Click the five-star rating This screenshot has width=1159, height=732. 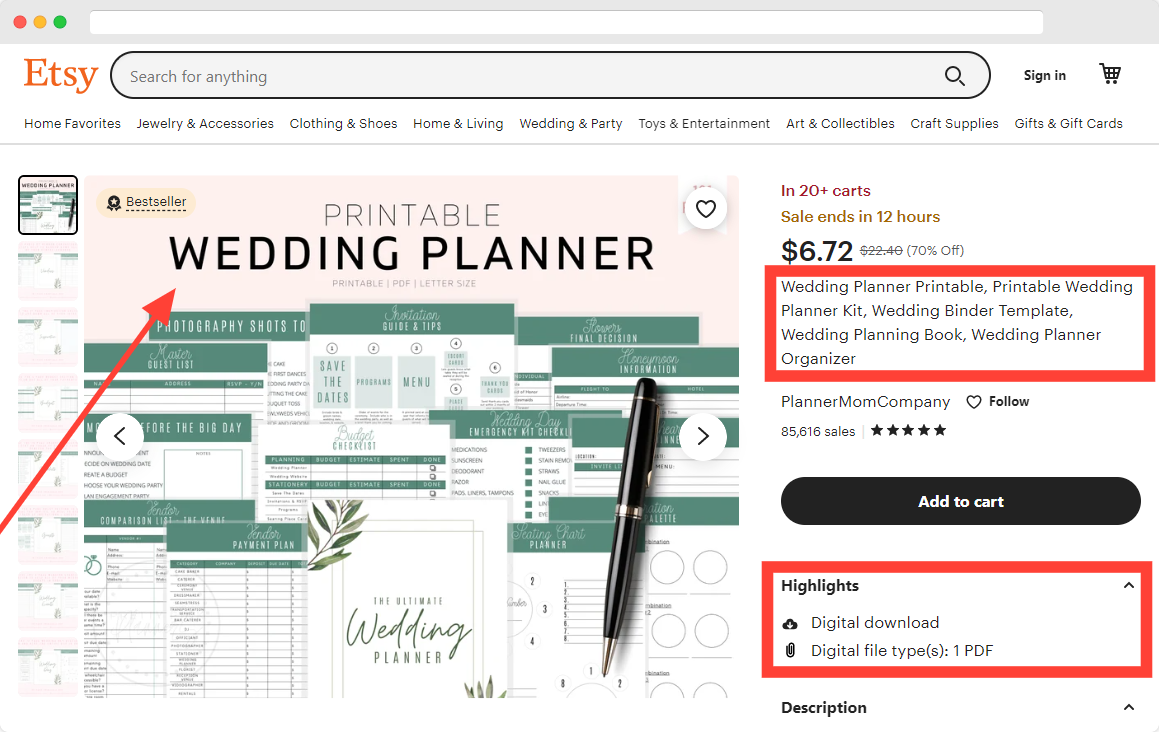908,430
